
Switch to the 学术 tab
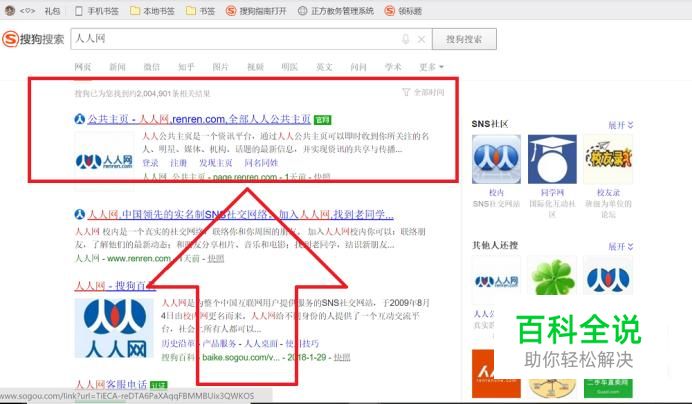click(x=393, y=67)
